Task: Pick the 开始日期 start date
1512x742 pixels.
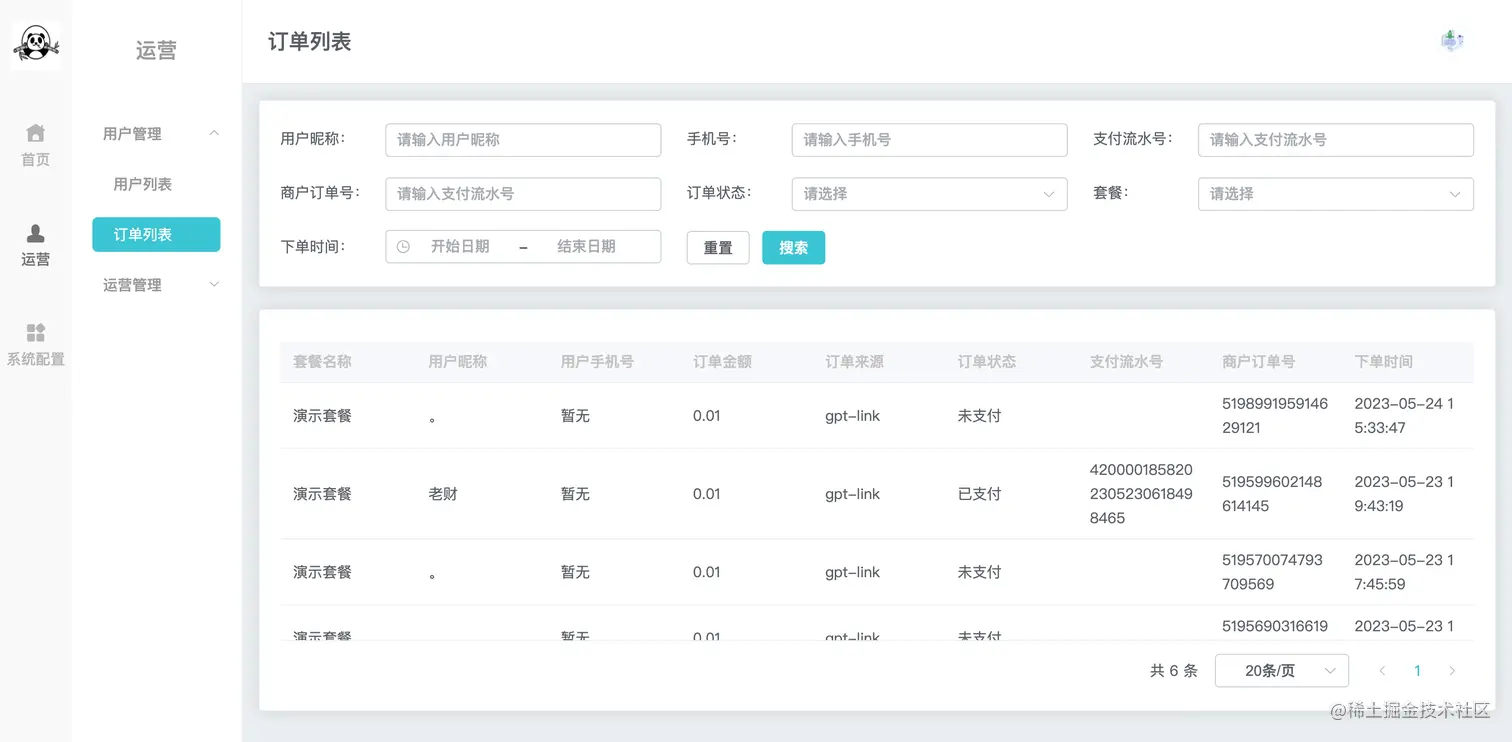Action: [460, 246]
